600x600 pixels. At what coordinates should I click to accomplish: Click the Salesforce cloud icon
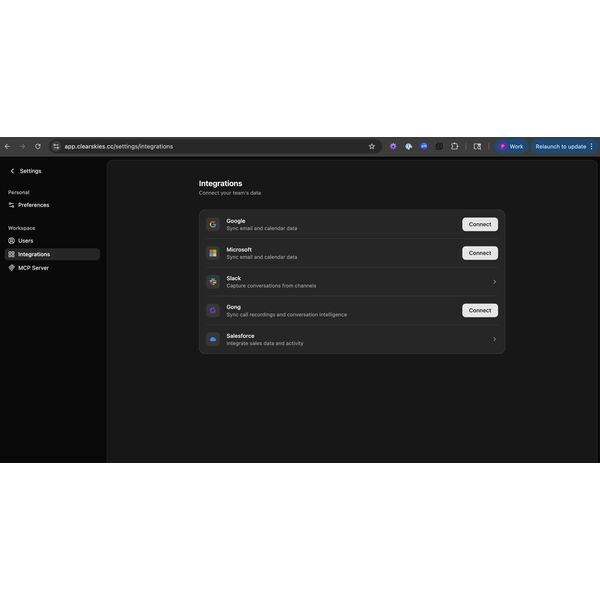pos(213,340)
